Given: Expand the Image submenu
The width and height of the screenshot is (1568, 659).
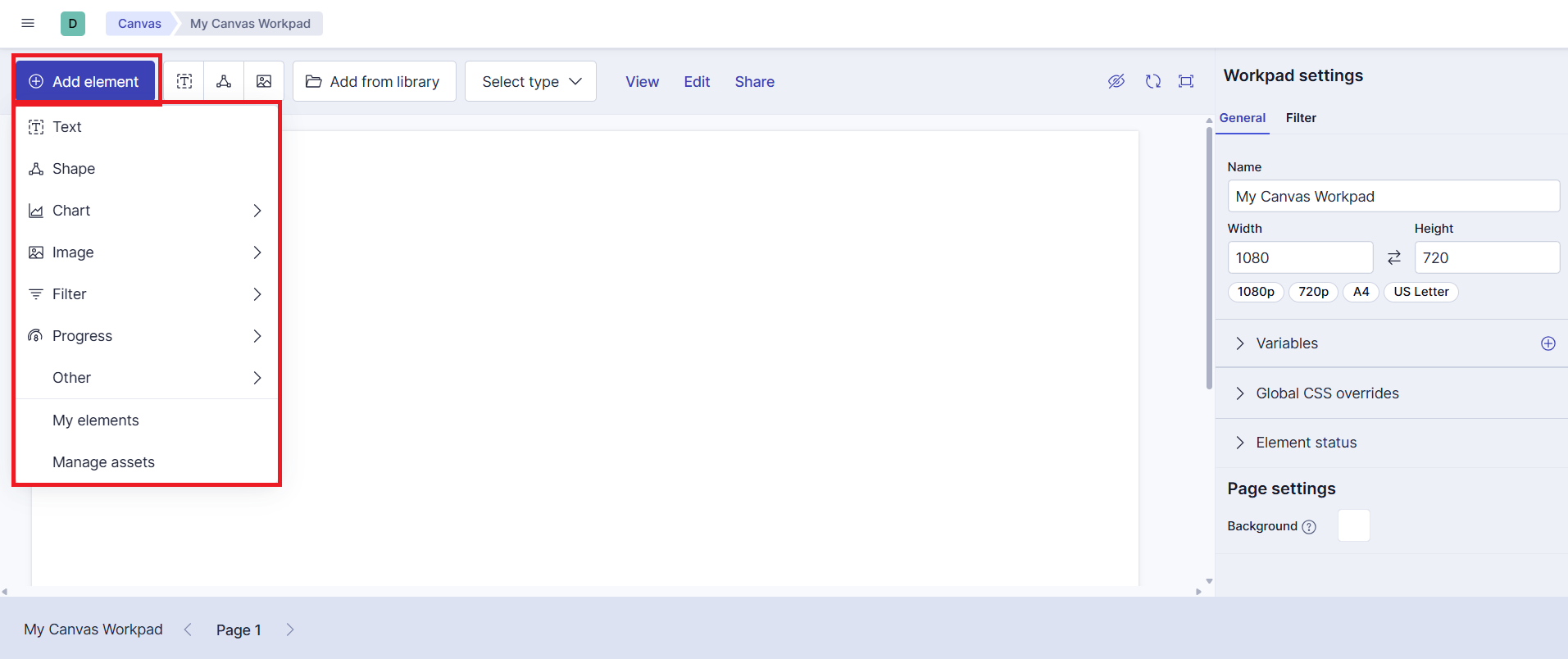Looking at the screenshot, I should point(148,252).
